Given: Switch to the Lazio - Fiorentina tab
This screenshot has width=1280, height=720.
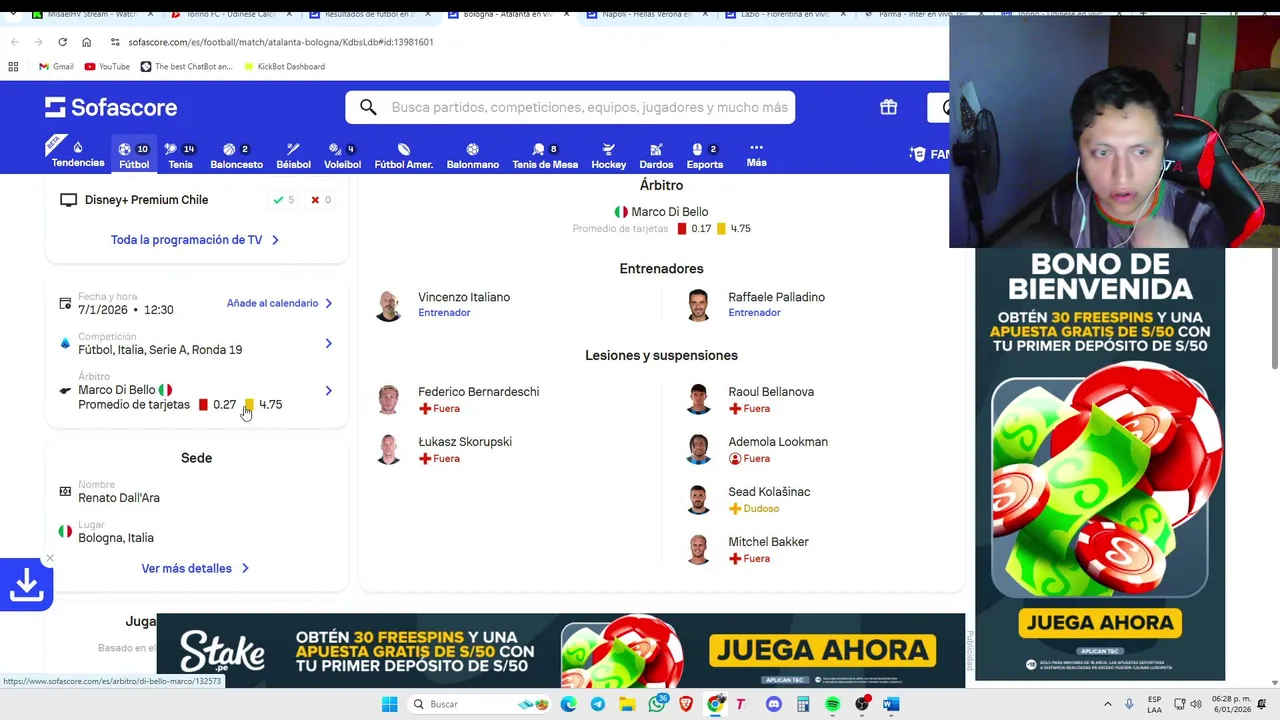Looking at the screenshot, I should [785, 15].
